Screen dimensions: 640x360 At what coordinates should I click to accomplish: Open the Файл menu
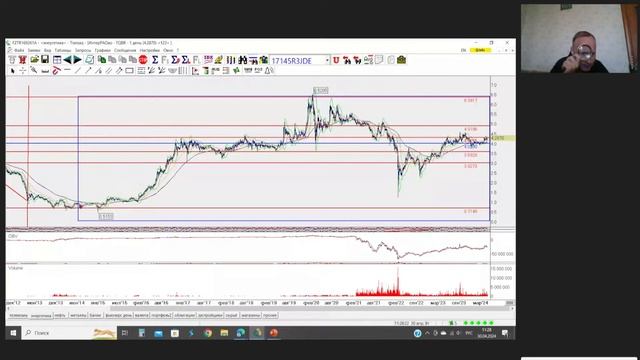point(19,50)
